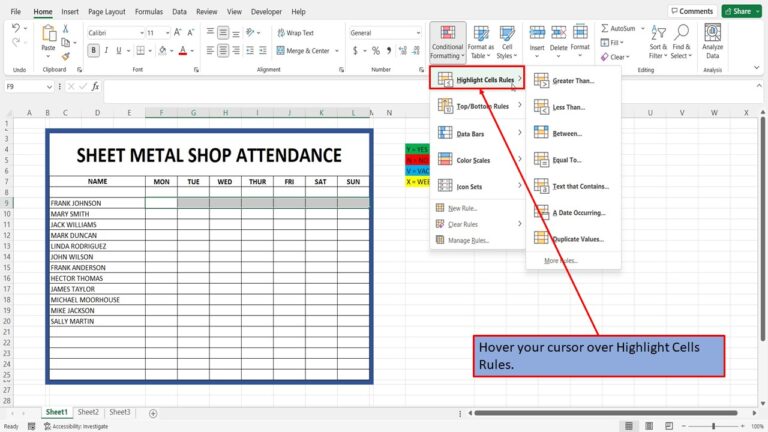Open the File tab
Screen dimensions: 768x432
[16, 11]
